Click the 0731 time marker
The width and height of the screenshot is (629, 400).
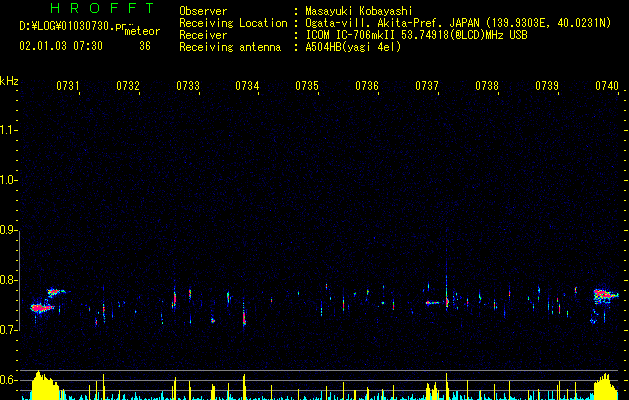click(x=67, y=86)
